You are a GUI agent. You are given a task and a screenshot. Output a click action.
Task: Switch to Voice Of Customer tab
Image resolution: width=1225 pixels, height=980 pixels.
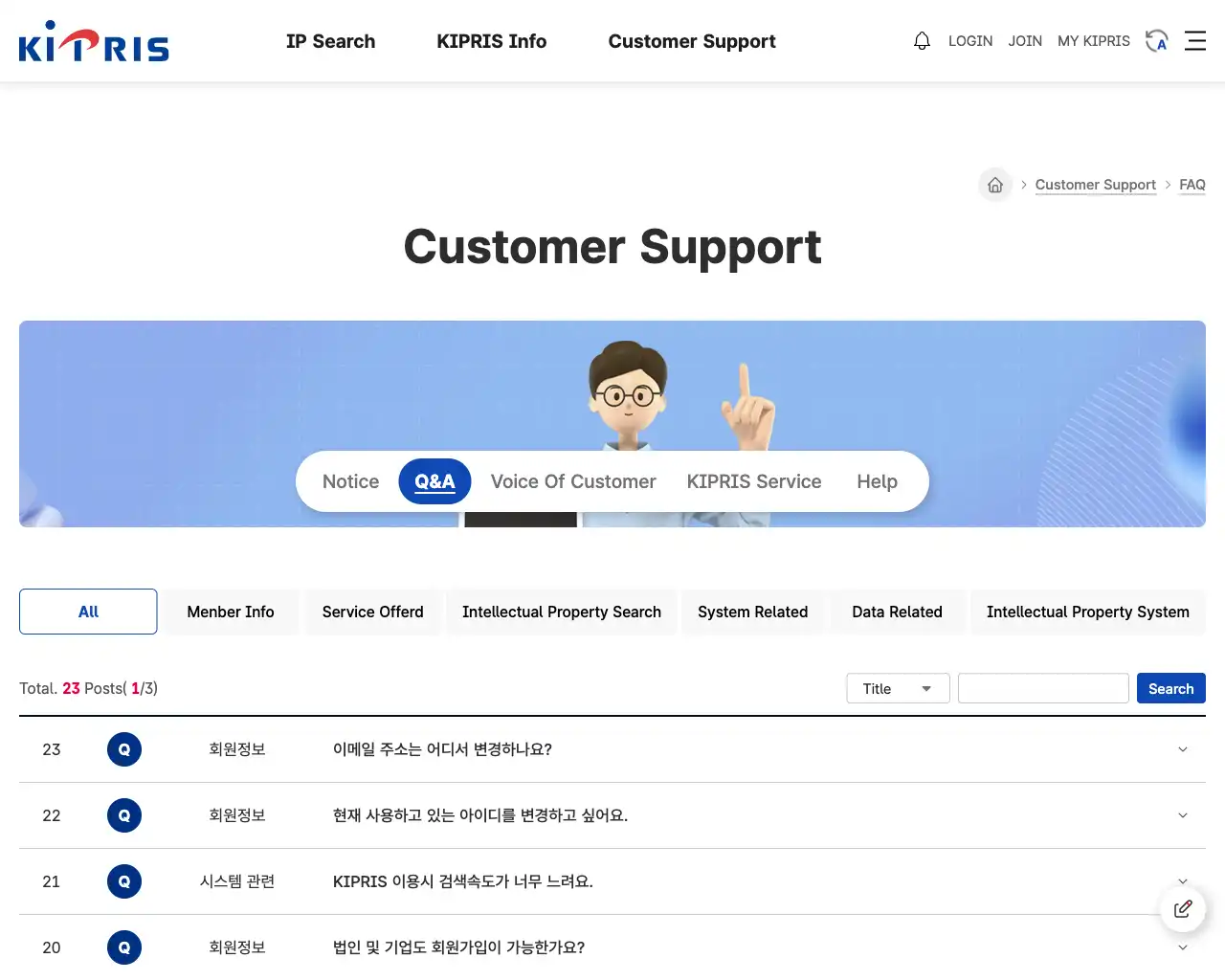point(573,481)
